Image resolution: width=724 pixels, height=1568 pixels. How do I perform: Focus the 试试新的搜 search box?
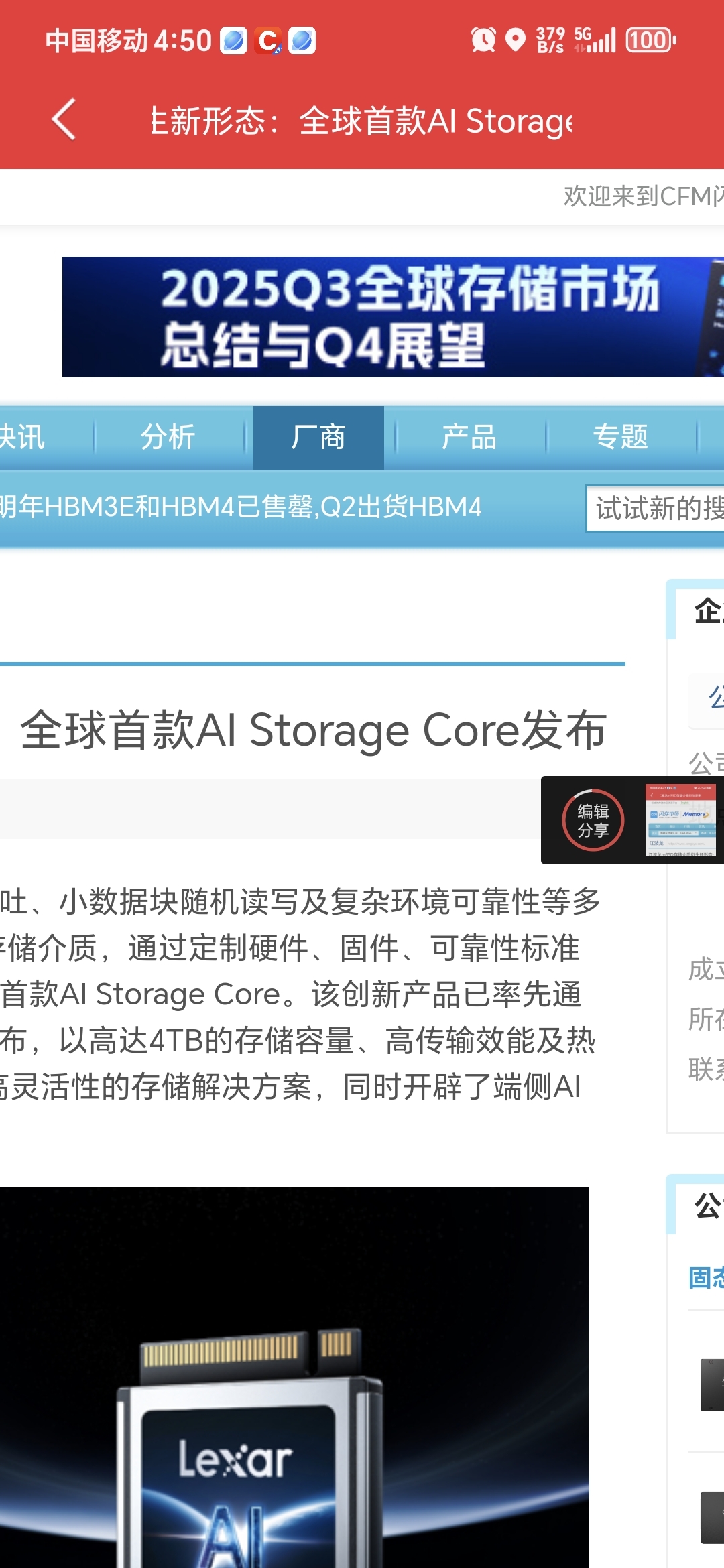click(655, 509)
